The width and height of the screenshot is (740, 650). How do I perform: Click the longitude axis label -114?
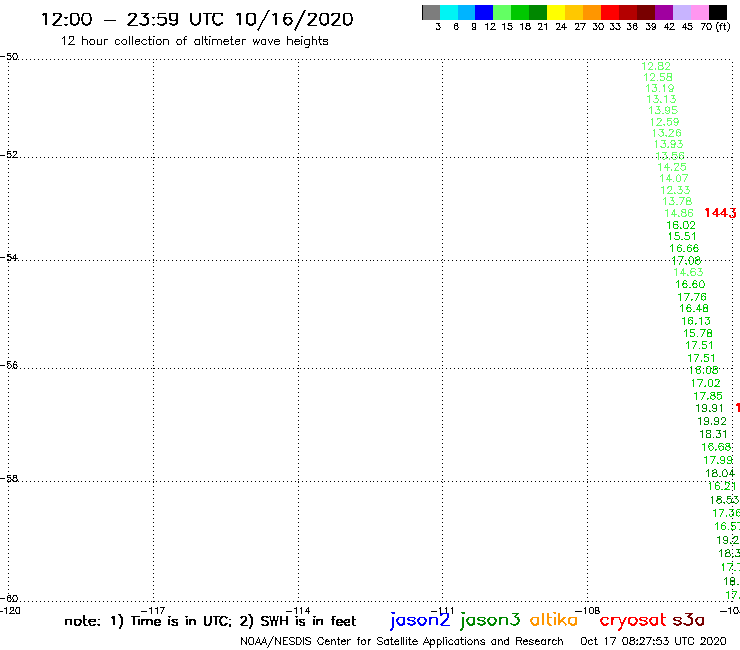(x=298, y=611)
